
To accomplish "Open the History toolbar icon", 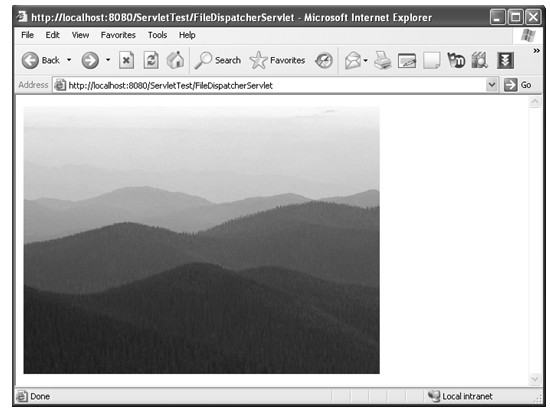I will (324, 60).
